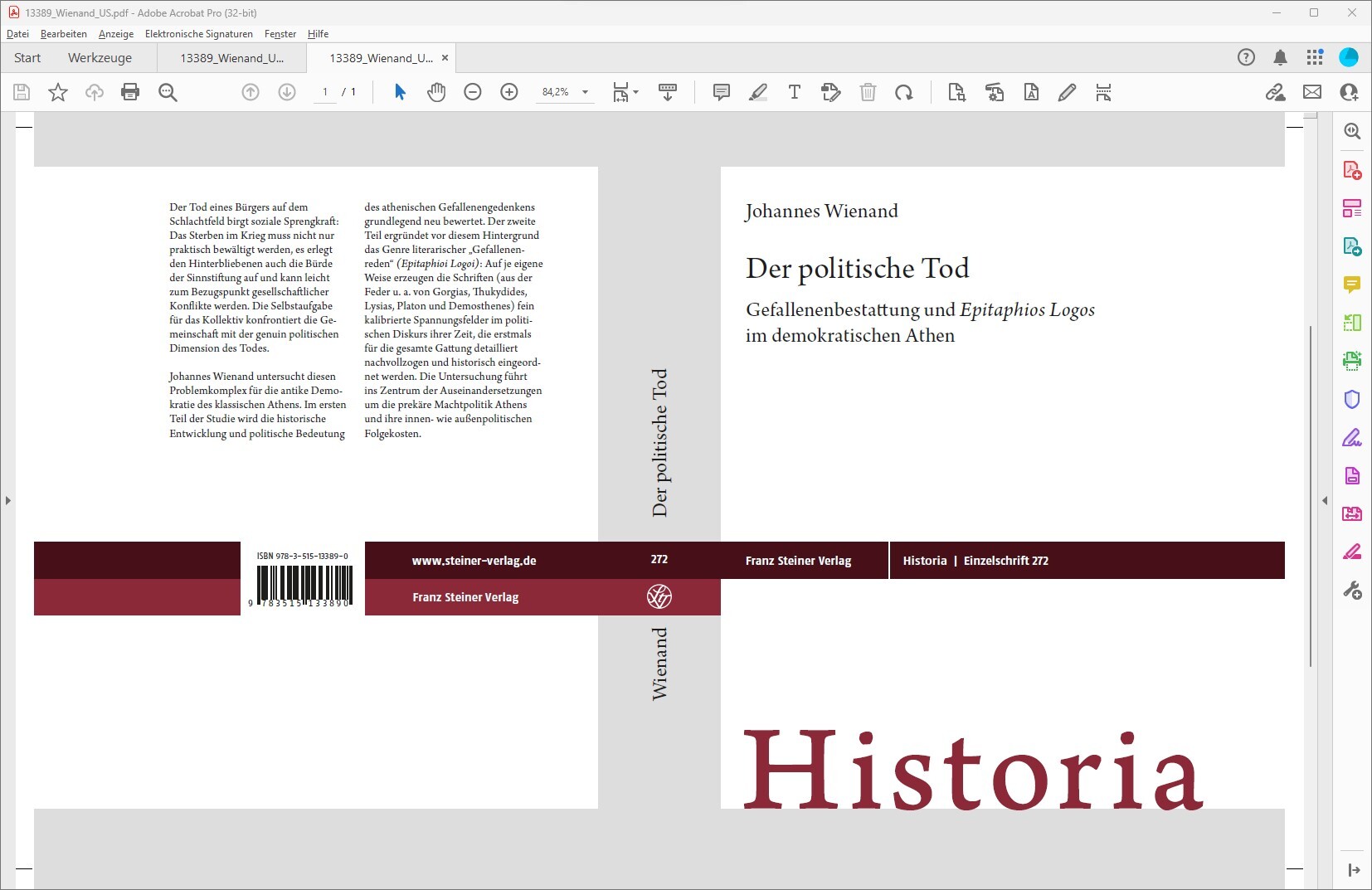Click the page number input field

coord(325,92)
